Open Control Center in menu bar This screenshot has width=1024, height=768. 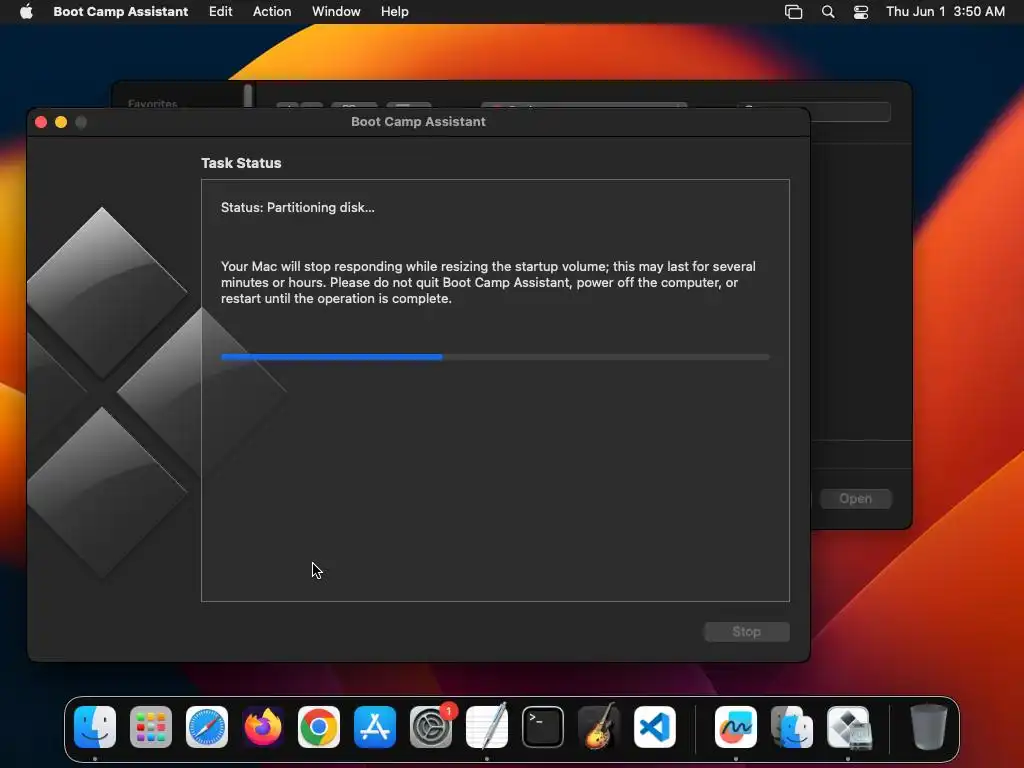pos(861,12)
